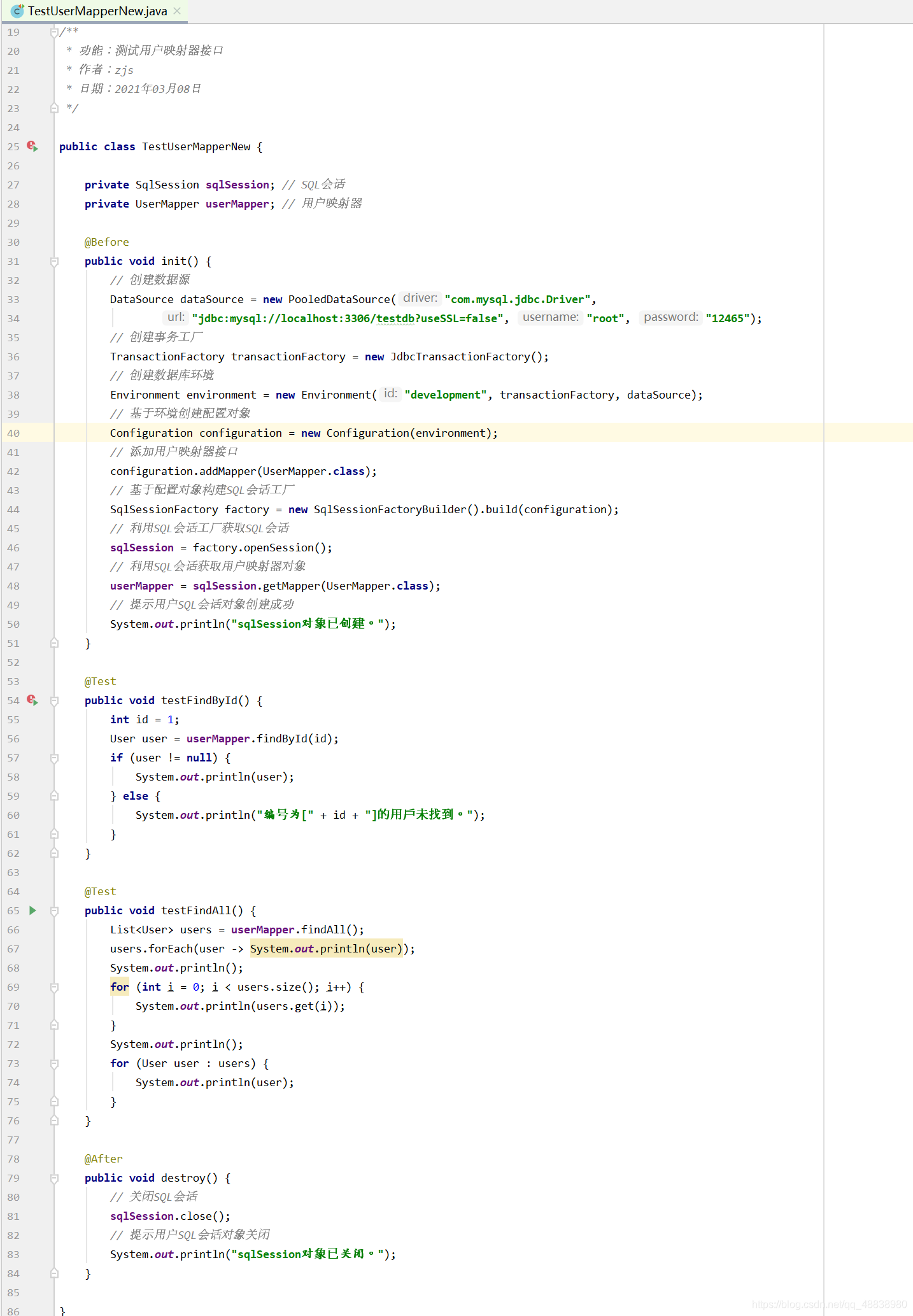913x1316 pixels.
Task: Click the @Before annotation
Action: pos(107,242)
